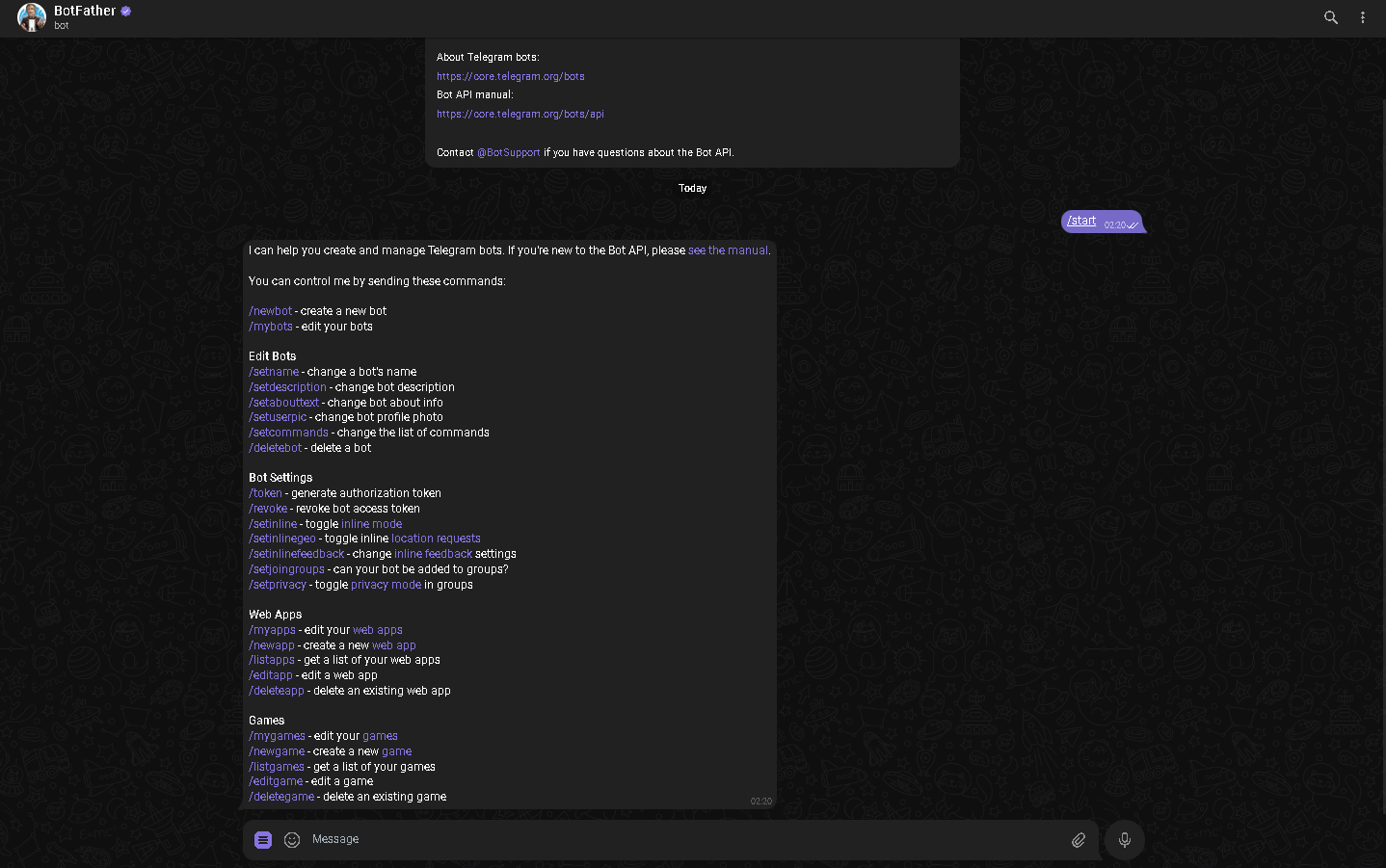Select the /editapp command
The height and width of the screenshot is (868, 1386).
271,675
